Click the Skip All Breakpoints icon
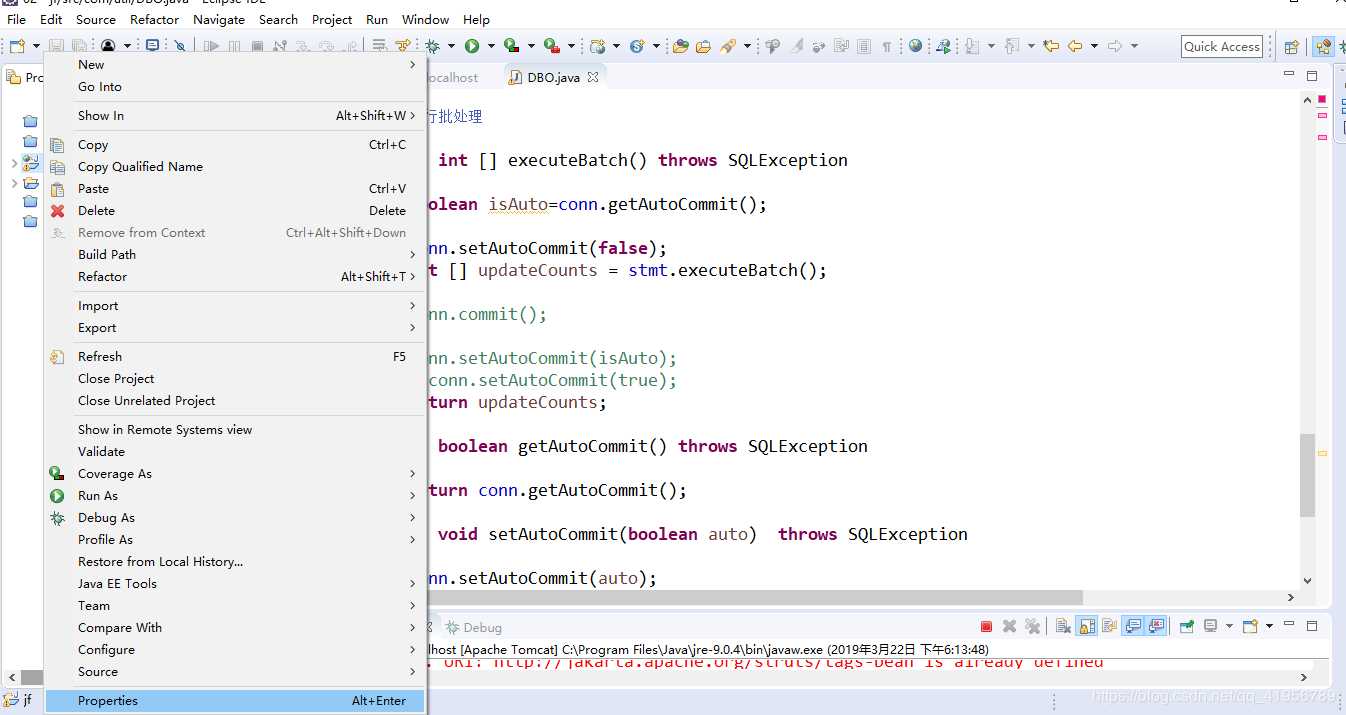Image resolution: width=1346 pixels, height=715 pixels. coord(179,46)
